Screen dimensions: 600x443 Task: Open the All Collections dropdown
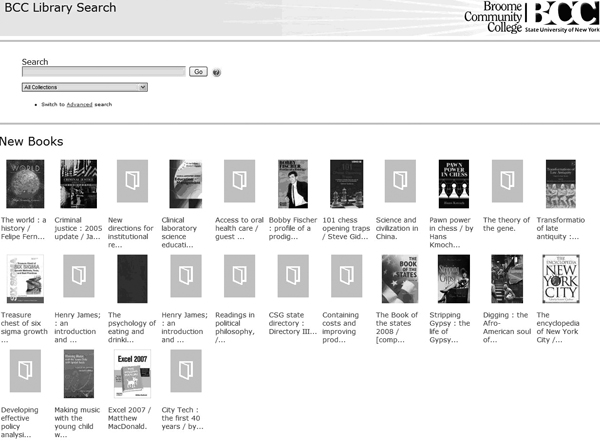85,87
